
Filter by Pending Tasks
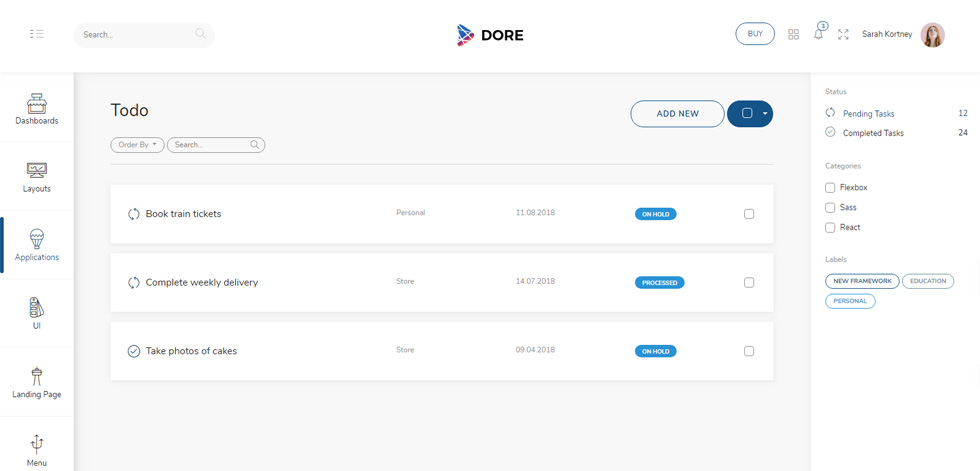[x=868, y=114]
